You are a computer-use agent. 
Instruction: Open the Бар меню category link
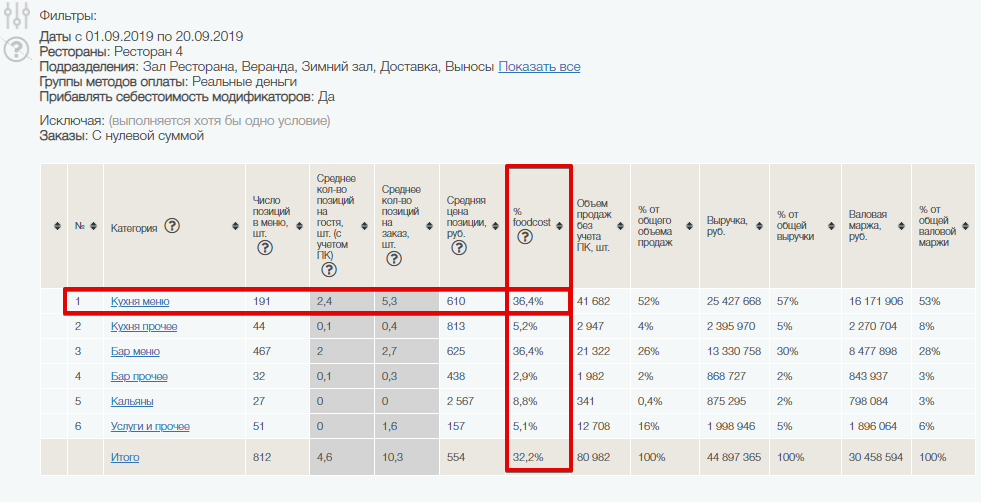point(134,351)
